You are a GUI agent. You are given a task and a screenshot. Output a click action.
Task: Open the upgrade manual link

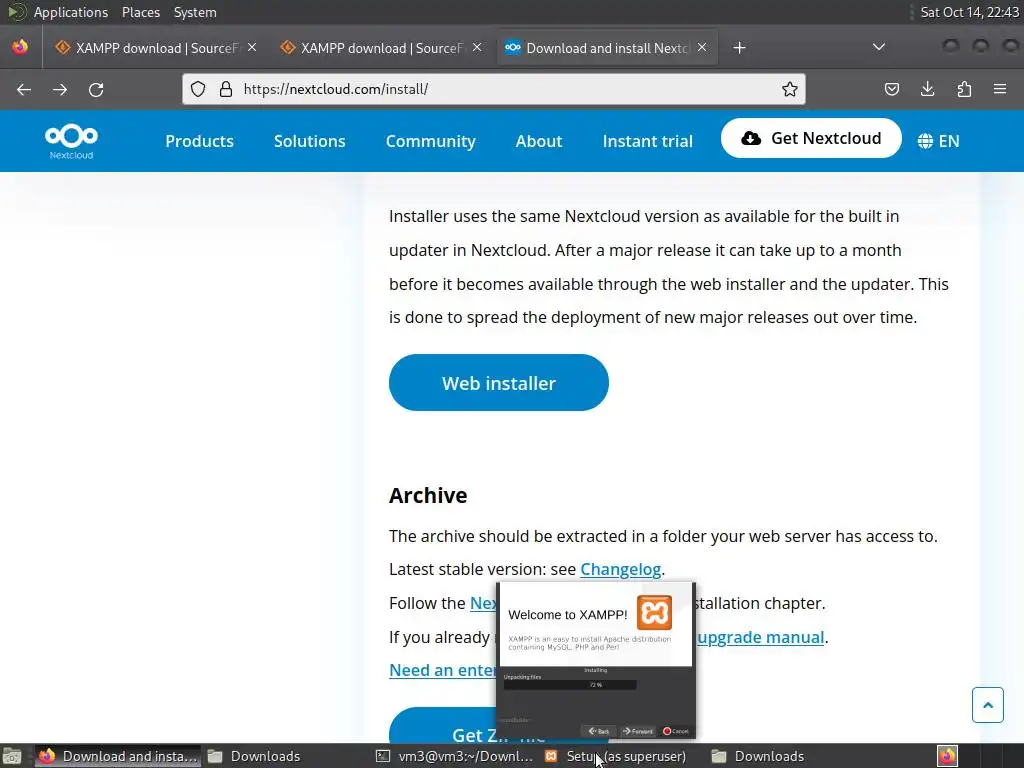pos(760,637)
